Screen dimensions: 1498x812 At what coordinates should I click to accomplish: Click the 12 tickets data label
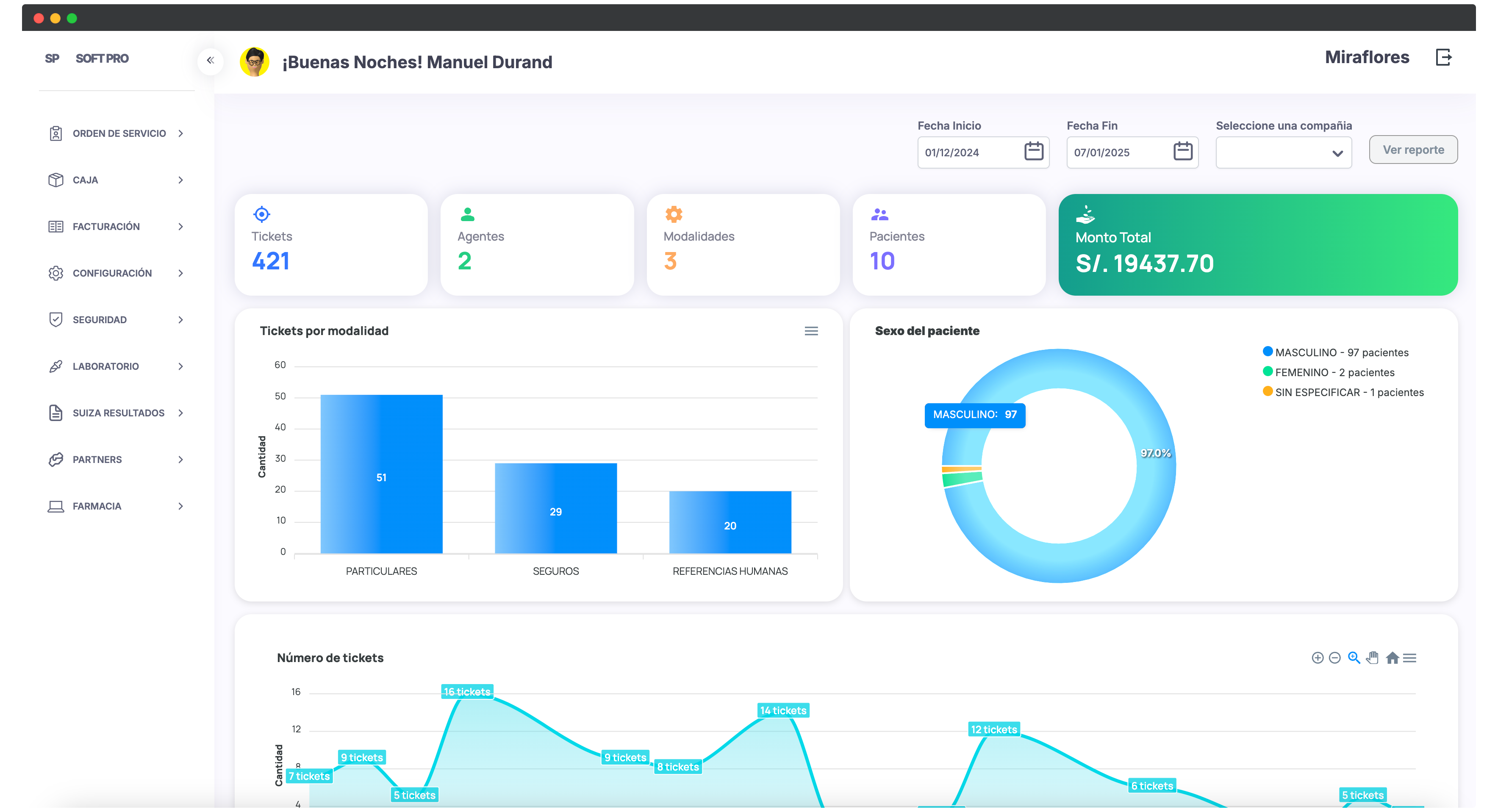[x=994, y=729]
